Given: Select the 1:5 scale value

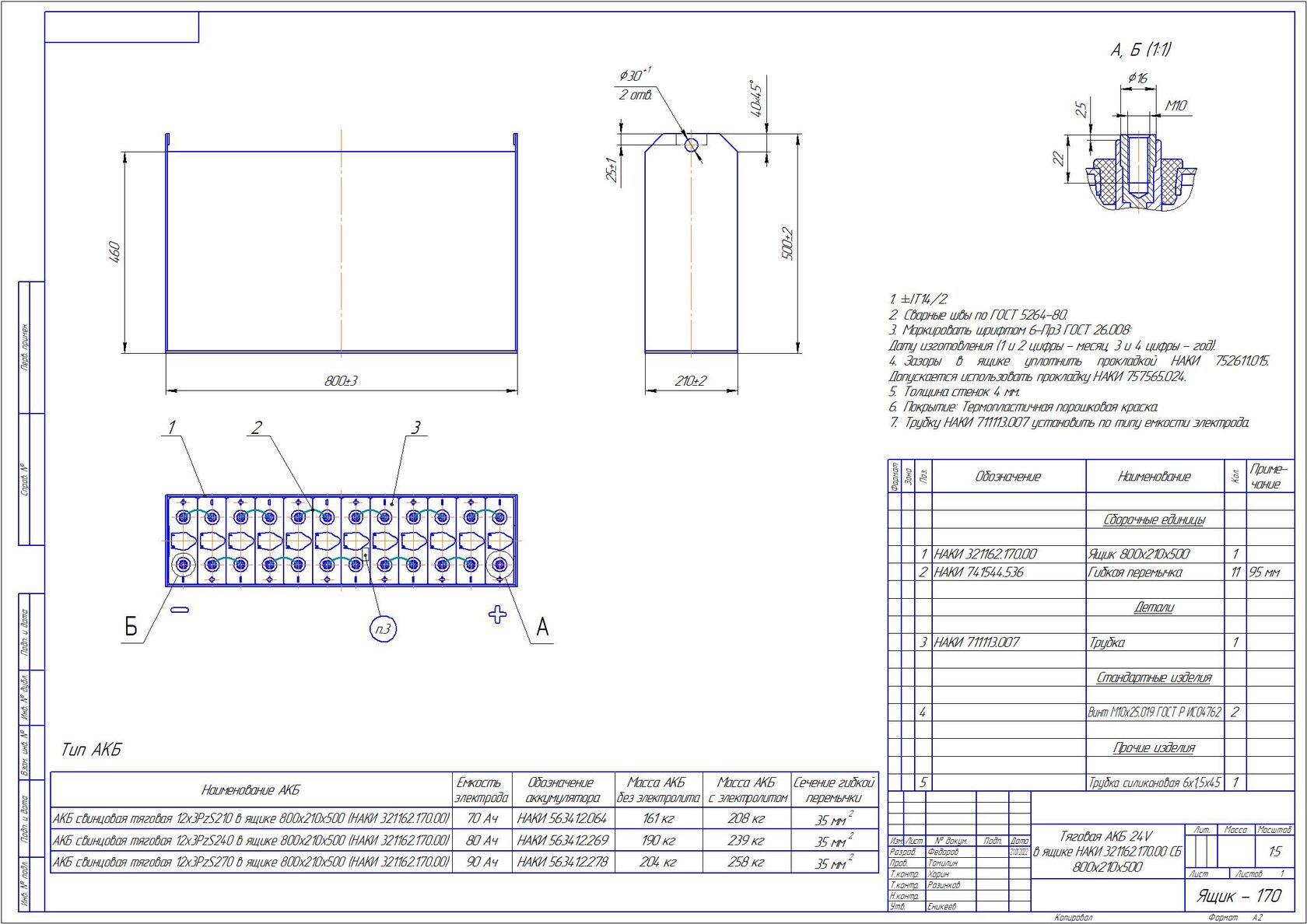Looking at the screenshot, I should (x=1274, y=852).
